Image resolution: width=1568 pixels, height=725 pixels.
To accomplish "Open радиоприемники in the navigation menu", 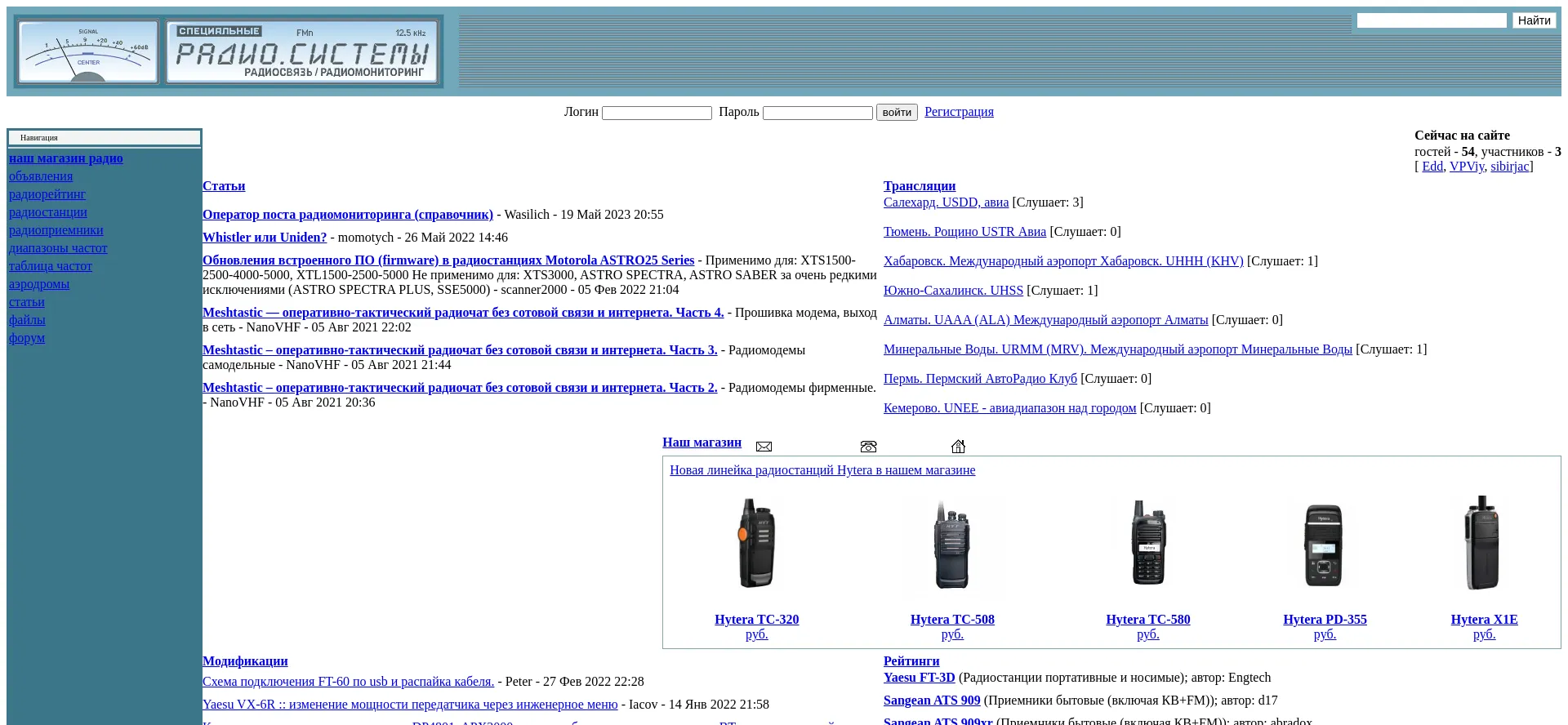I will (x=56, y=230).
